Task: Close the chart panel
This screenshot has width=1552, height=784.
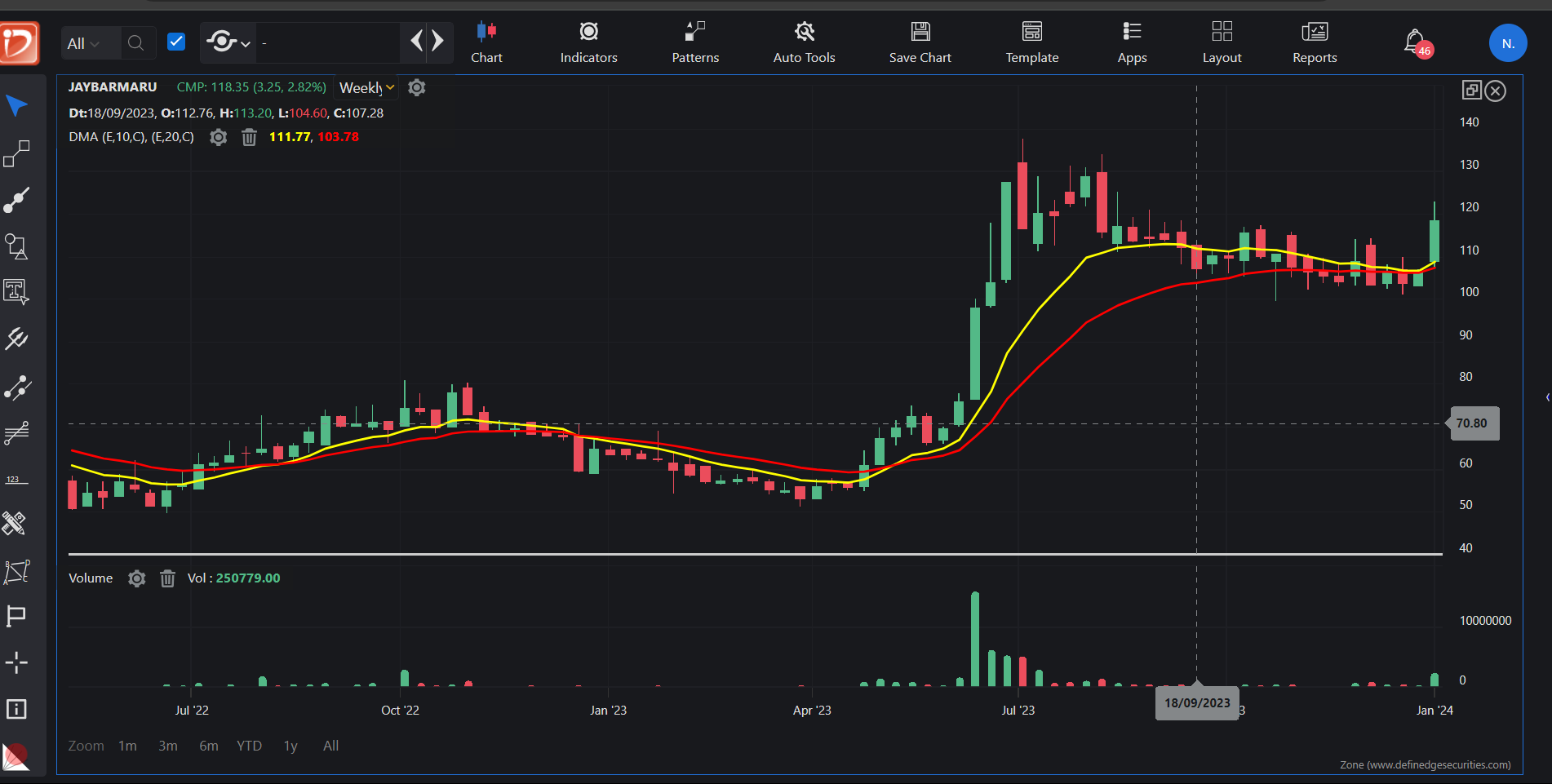Action: tap(1495, 91)
